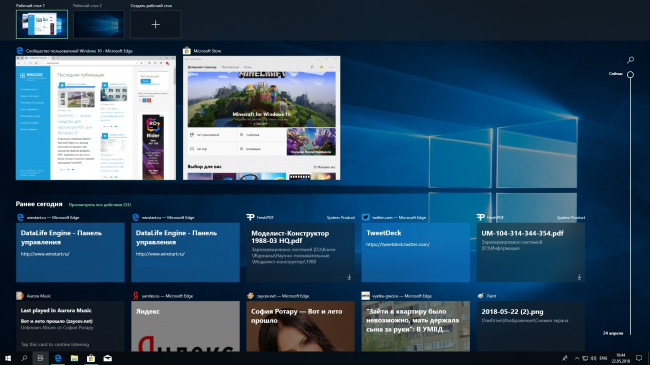Create a new desktop with plus button
Image resolution: width=650 pixels, height=365 pixels.
[155, 24]
